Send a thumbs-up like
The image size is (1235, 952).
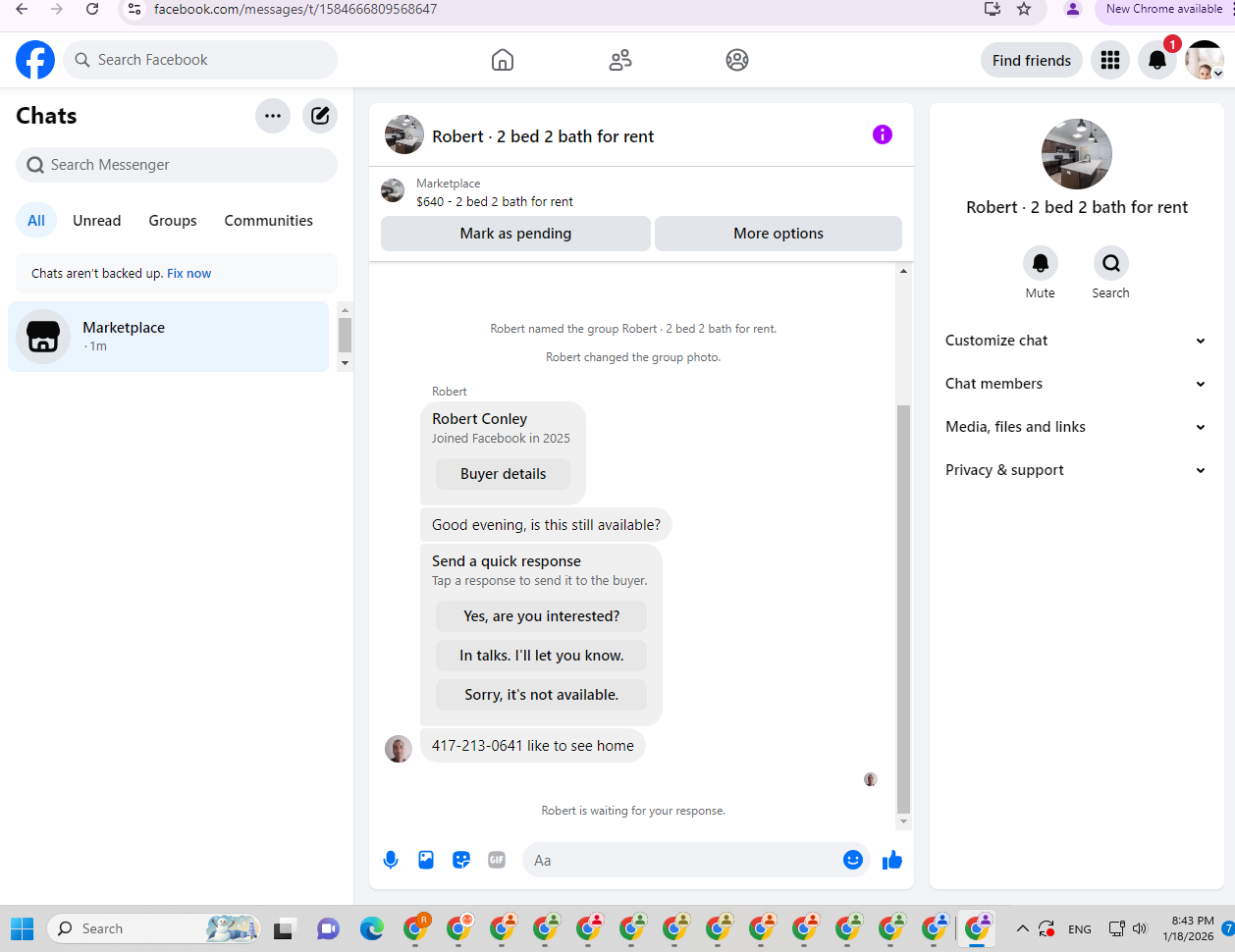point(892,860)
